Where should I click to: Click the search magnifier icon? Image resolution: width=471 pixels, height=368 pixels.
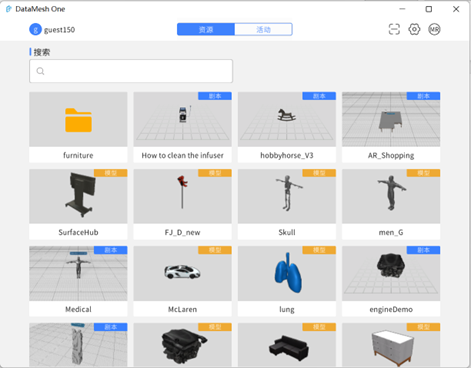[40, 71]
